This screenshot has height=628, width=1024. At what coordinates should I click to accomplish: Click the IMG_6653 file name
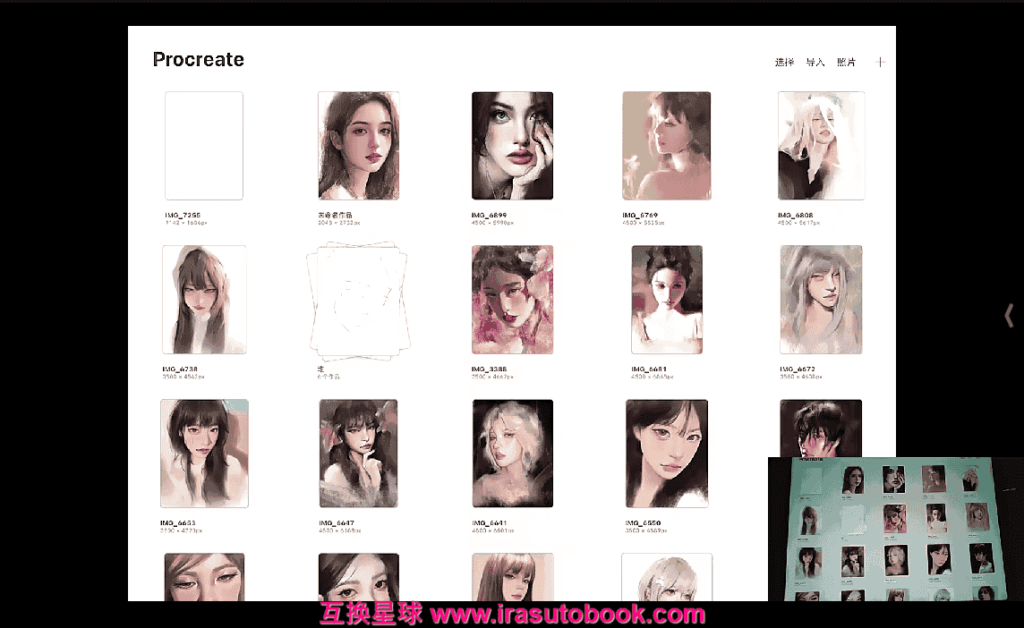[178, 523]
